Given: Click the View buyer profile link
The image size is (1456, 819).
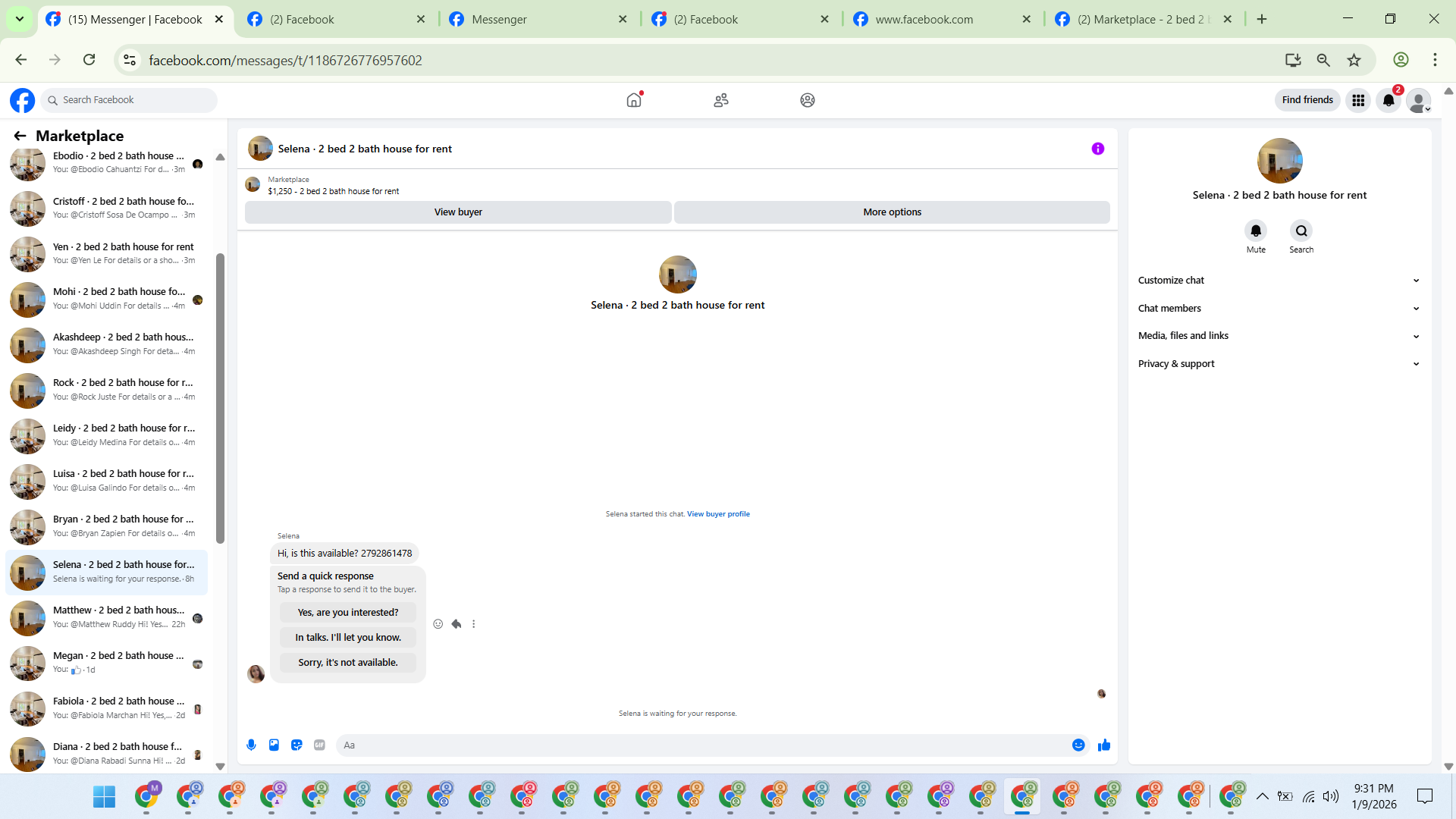Looking at the screenshot, I should point(718,514).
